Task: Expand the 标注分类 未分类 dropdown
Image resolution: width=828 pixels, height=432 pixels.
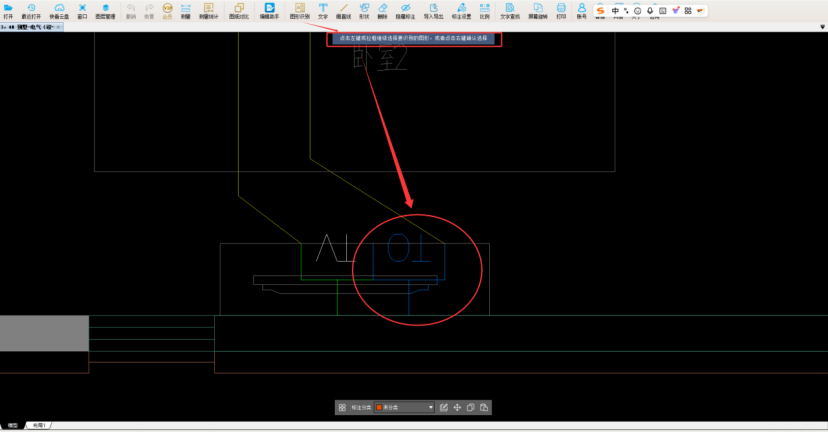Action: (x=431, y=408)
